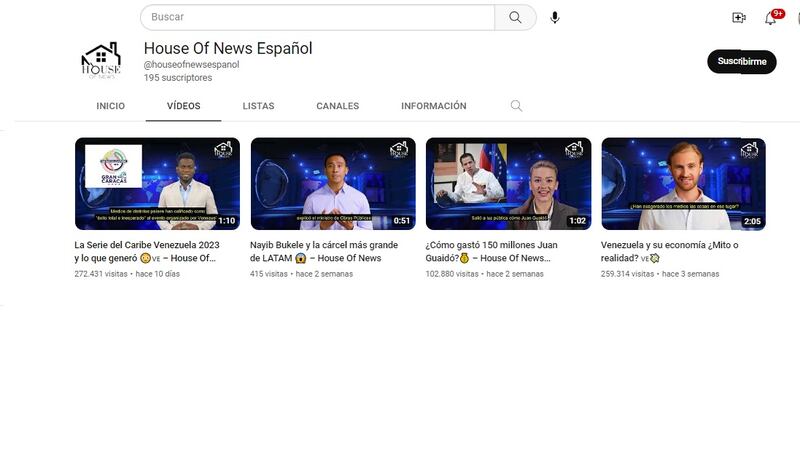Play the Serie del Caribe video thumbnail

(157, 184)
